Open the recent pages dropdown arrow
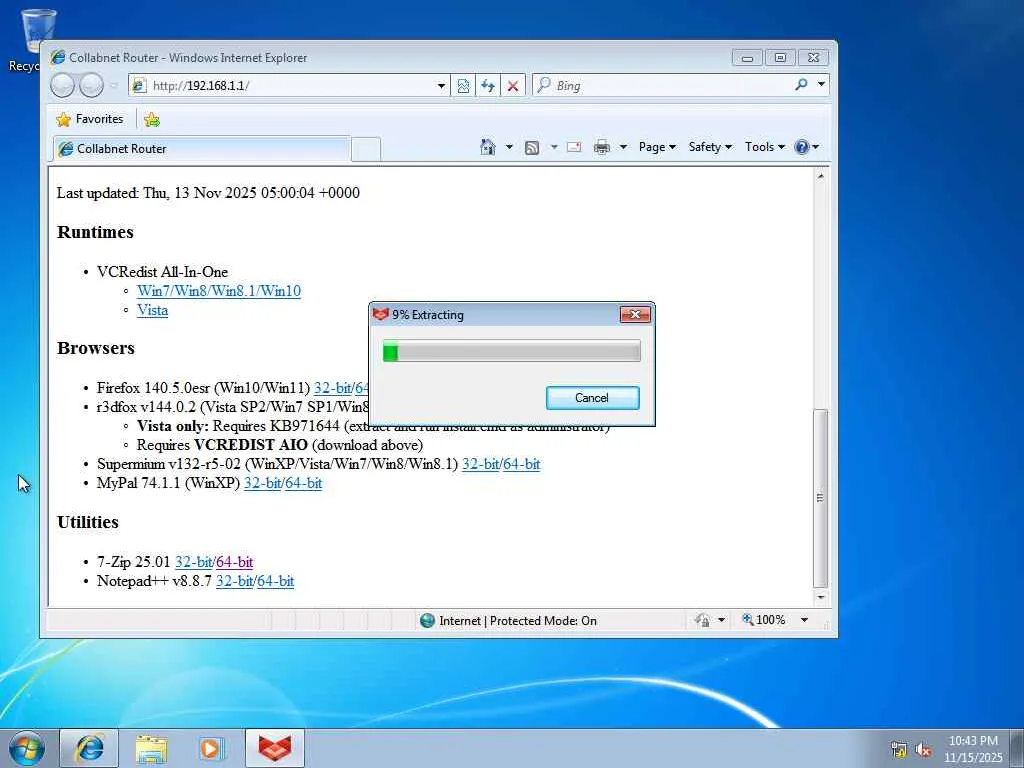This screenshot has height=768, width=1024. click(114, 86)
